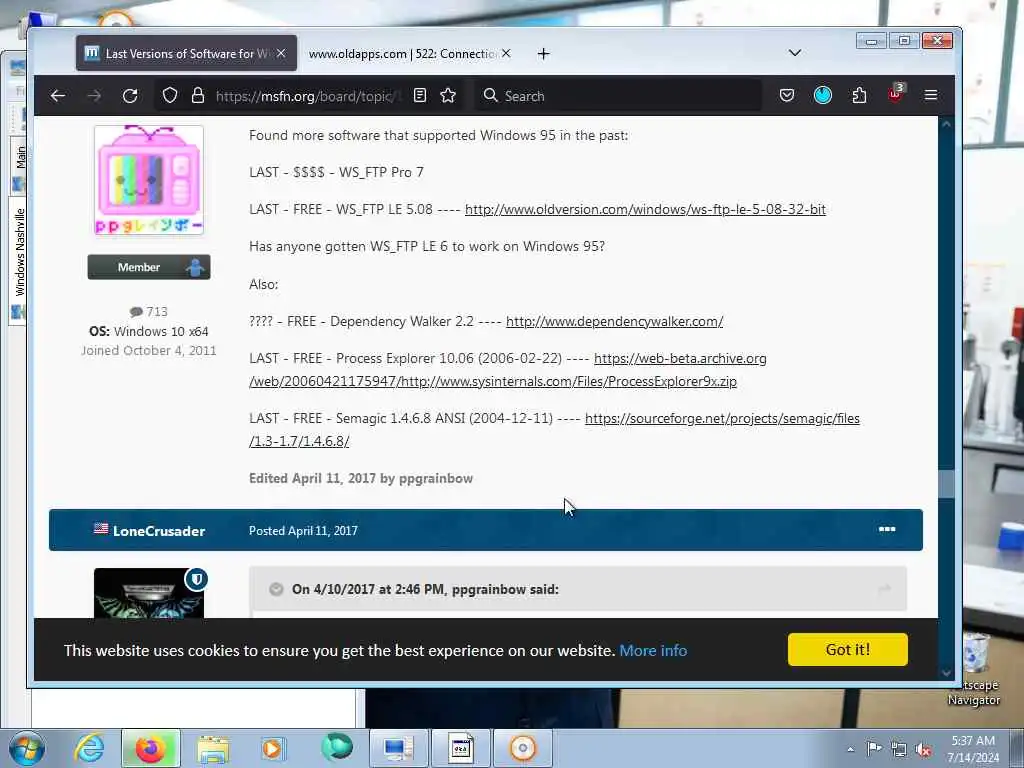Image resolution: width=1024 pixels, height=768 pixels.
Task: Launch Internet Explorer from taskbar
Action: (x=89, y=748)
